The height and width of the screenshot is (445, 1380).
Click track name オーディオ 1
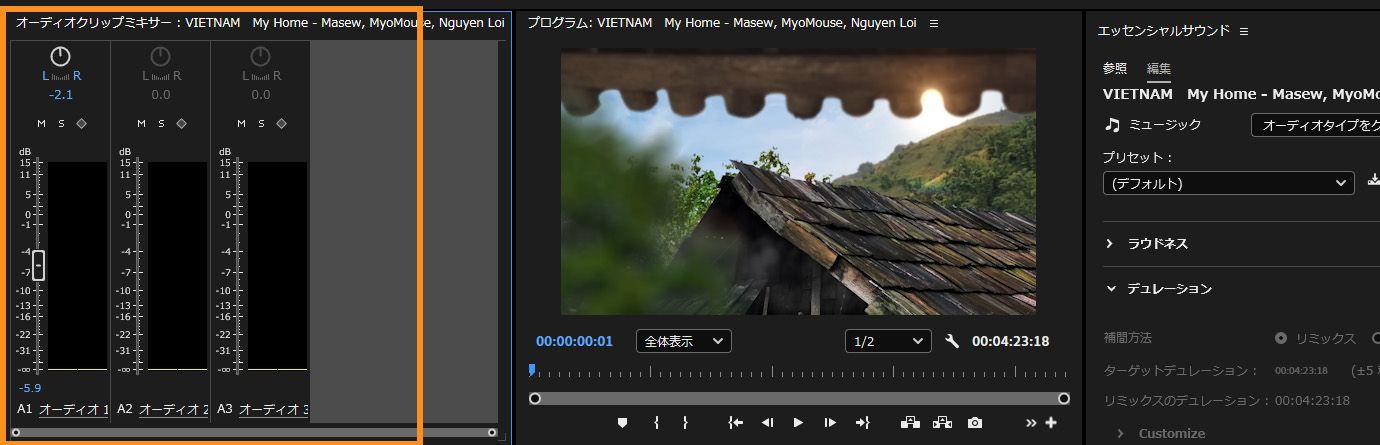coord(74,410)
